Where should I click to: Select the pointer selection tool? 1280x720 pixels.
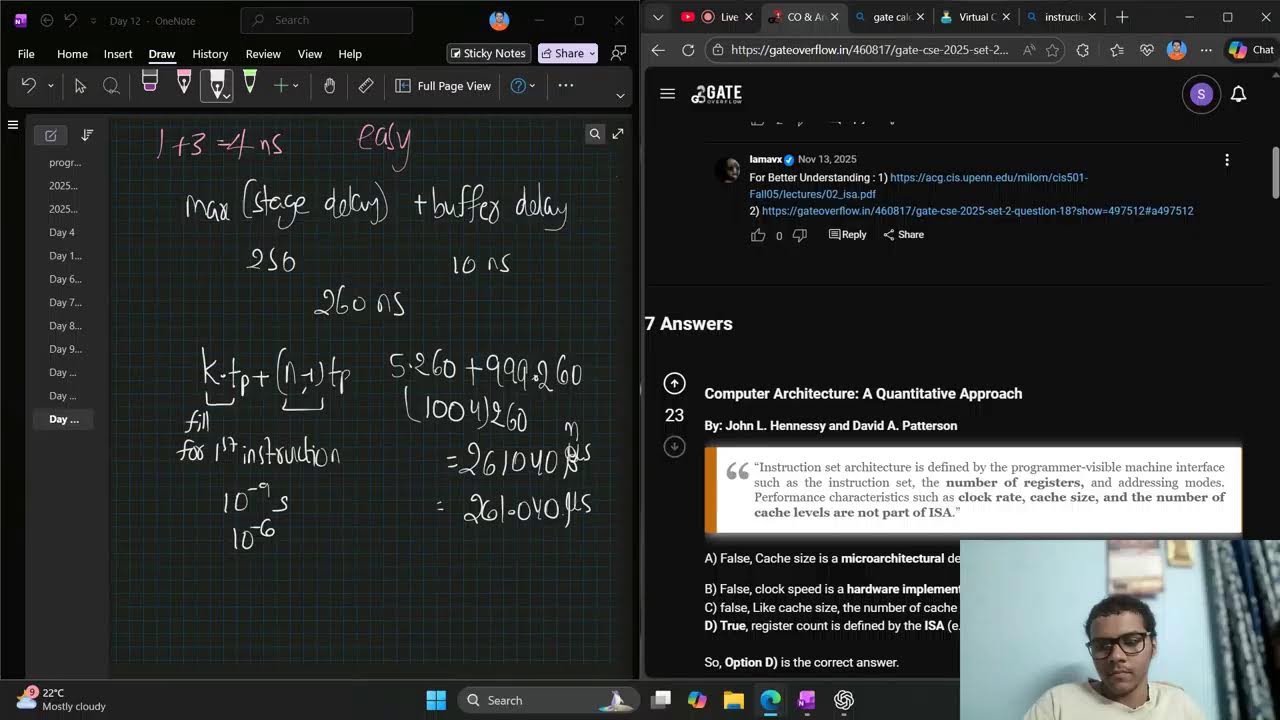tap(80, 86)
